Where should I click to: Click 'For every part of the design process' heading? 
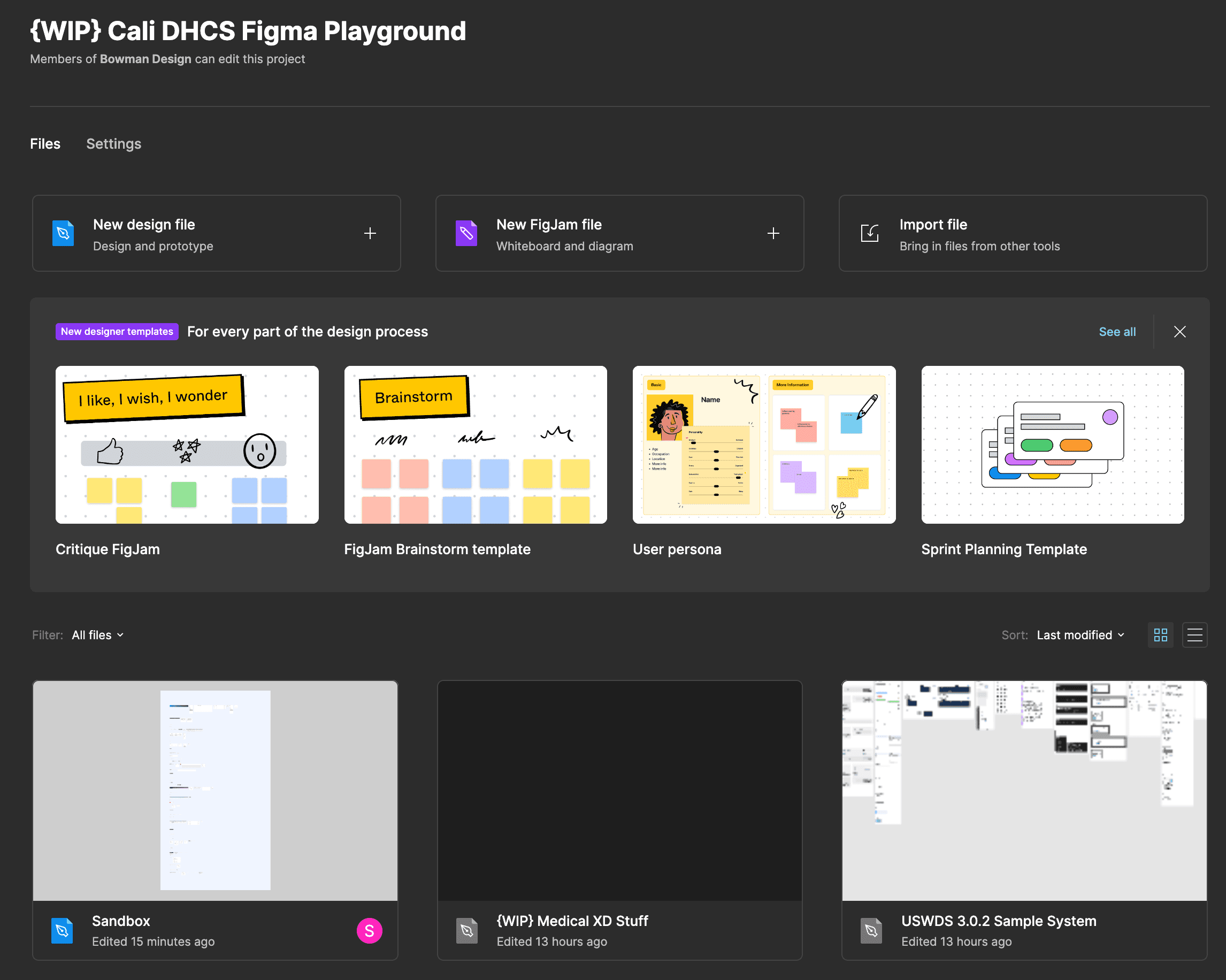[x=308, y=332]
